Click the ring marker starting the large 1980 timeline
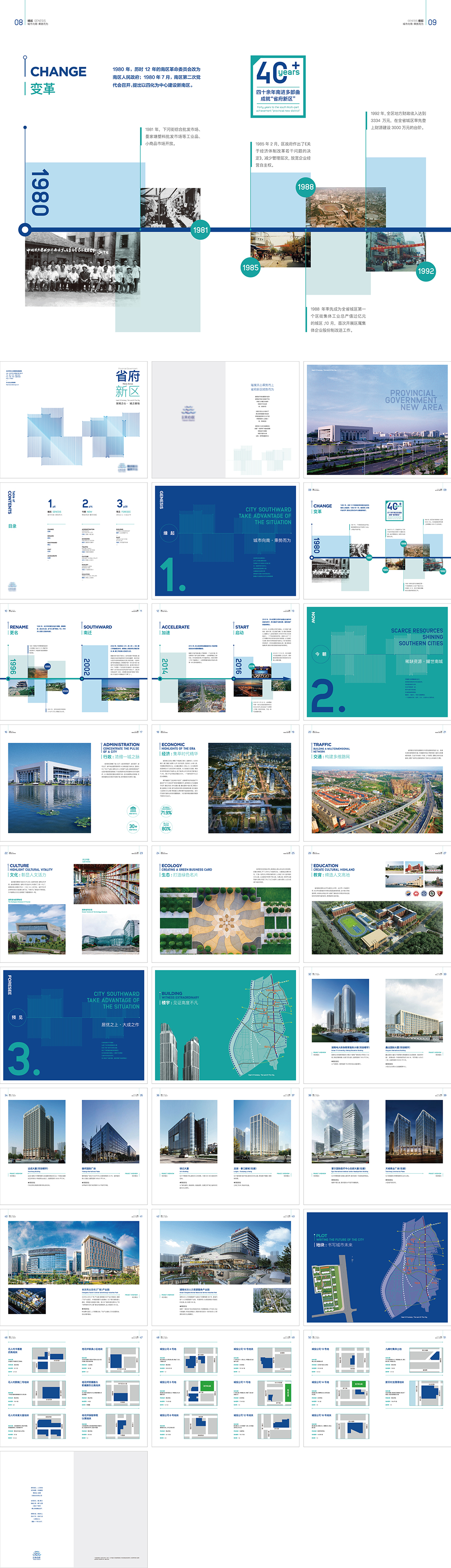Screen dimensions: 451x1568 25,230
